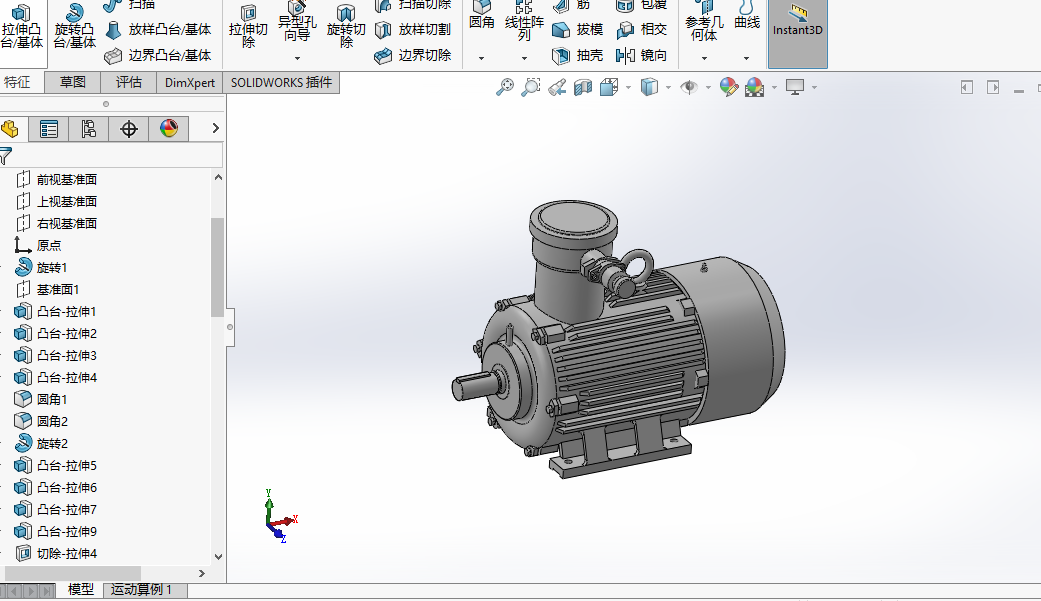
Task: Click the Edit Appearance color ball icon
Action: click(728, 88)
